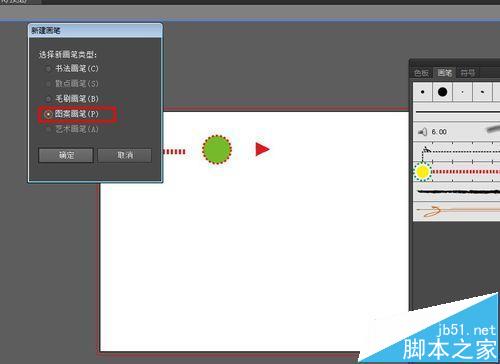Viewport: 500px width, 364px height.
Task: Select the 书法画笔(C) radio option
Action: (x=72, y=69)
